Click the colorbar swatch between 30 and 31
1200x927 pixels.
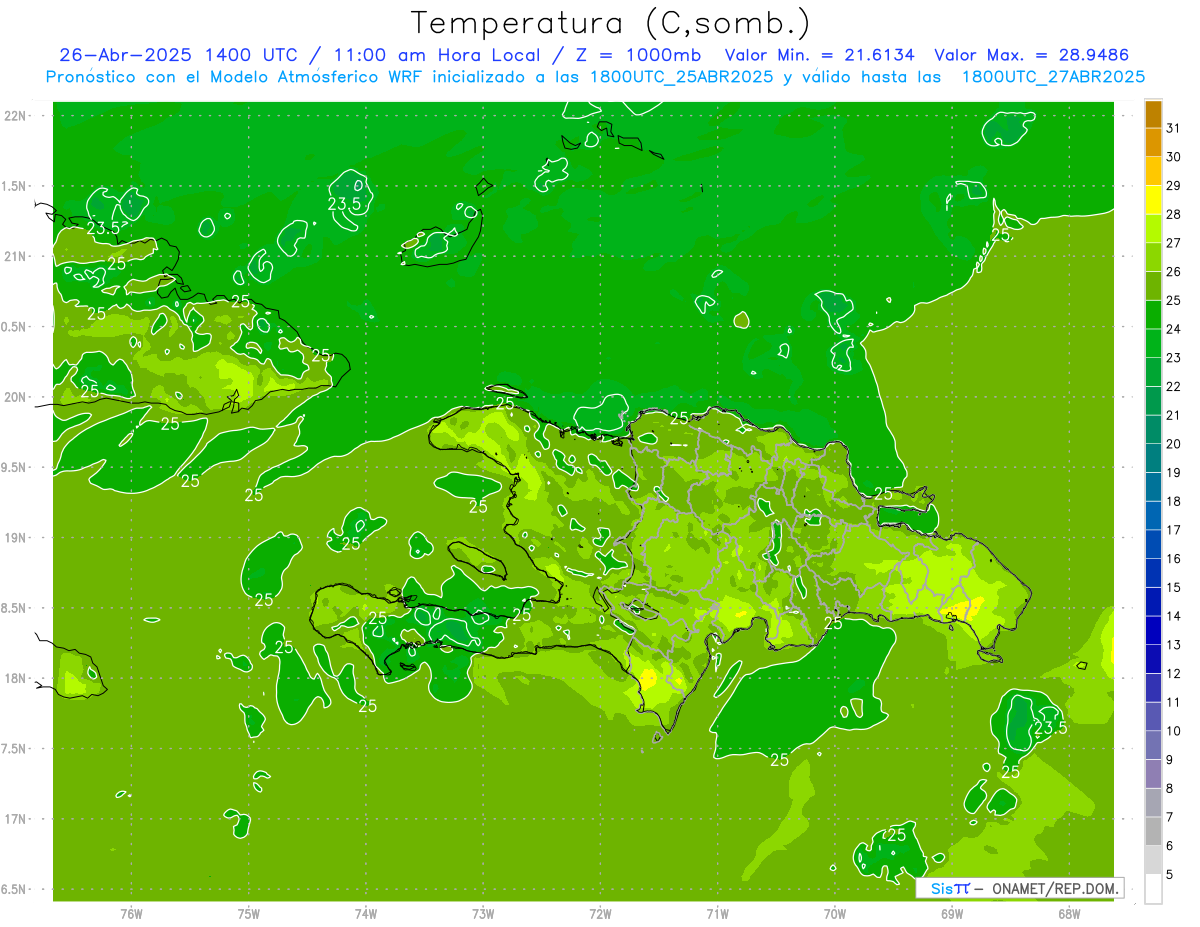coord(1153,143)
